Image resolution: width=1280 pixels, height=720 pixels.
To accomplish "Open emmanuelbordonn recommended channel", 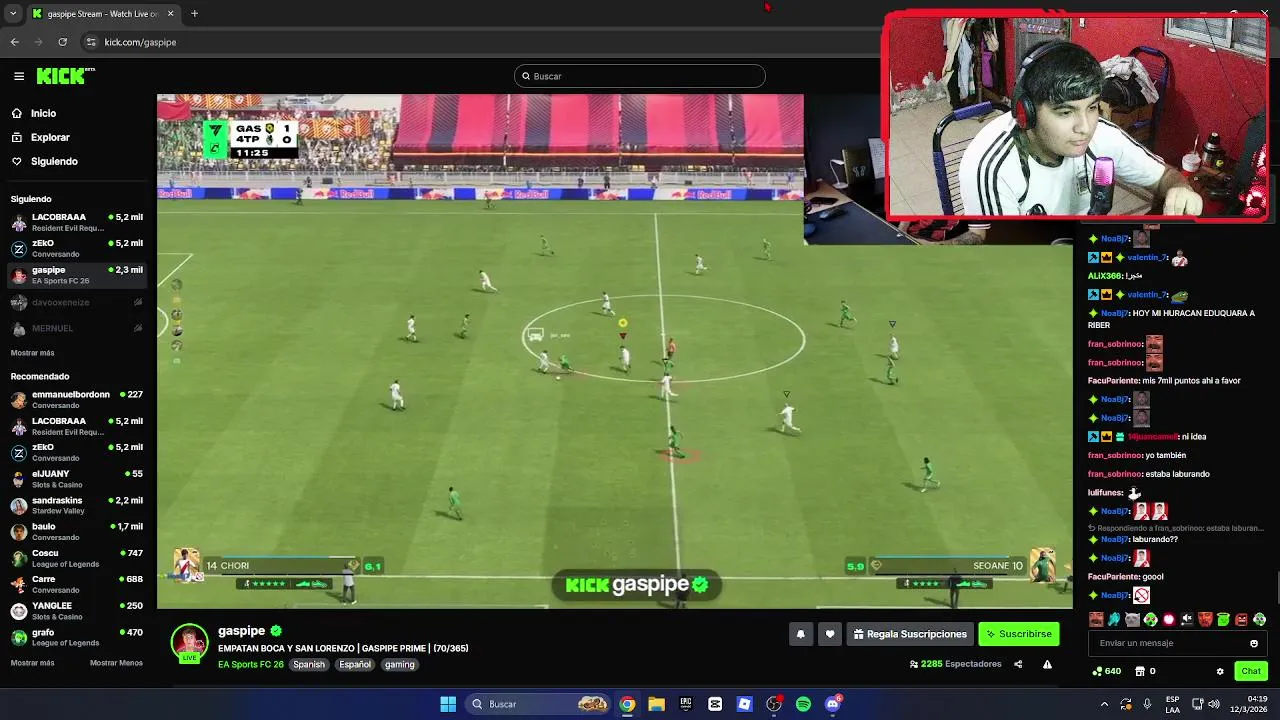I will (77, 399).
